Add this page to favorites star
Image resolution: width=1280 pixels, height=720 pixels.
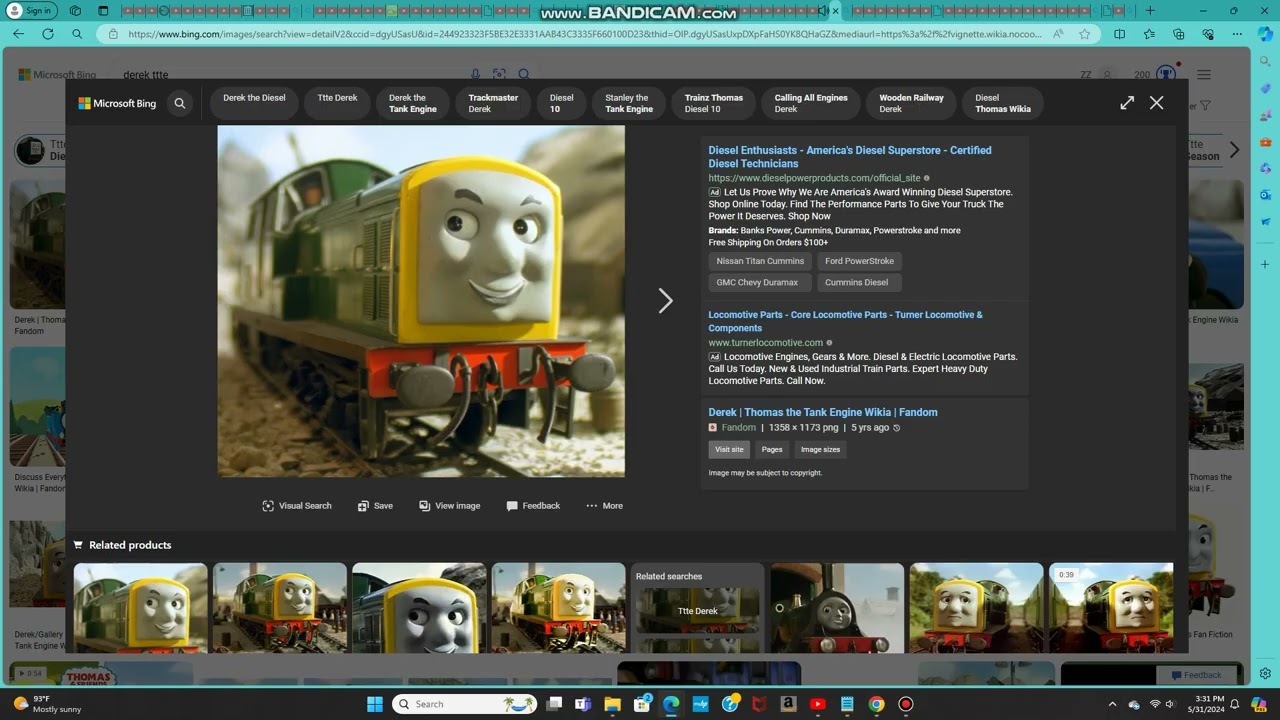tap(1085, 34)
